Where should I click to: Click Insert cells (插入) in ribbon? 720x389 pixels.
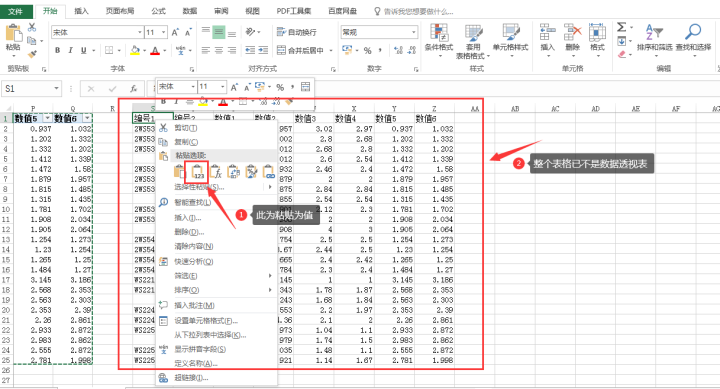[x=547, y=40]
